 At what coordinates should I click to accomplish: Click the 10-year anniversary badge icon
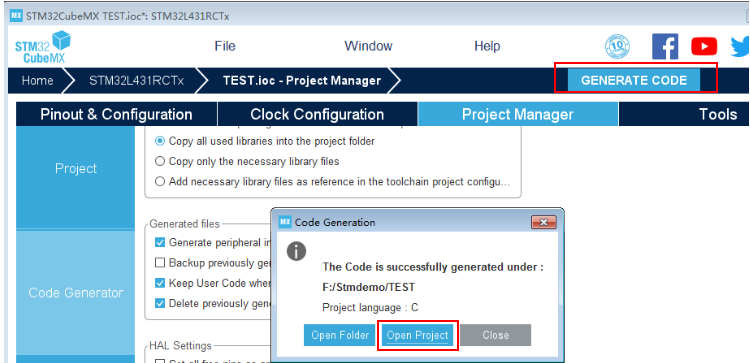pyautogui.click(x=618, y=46)
